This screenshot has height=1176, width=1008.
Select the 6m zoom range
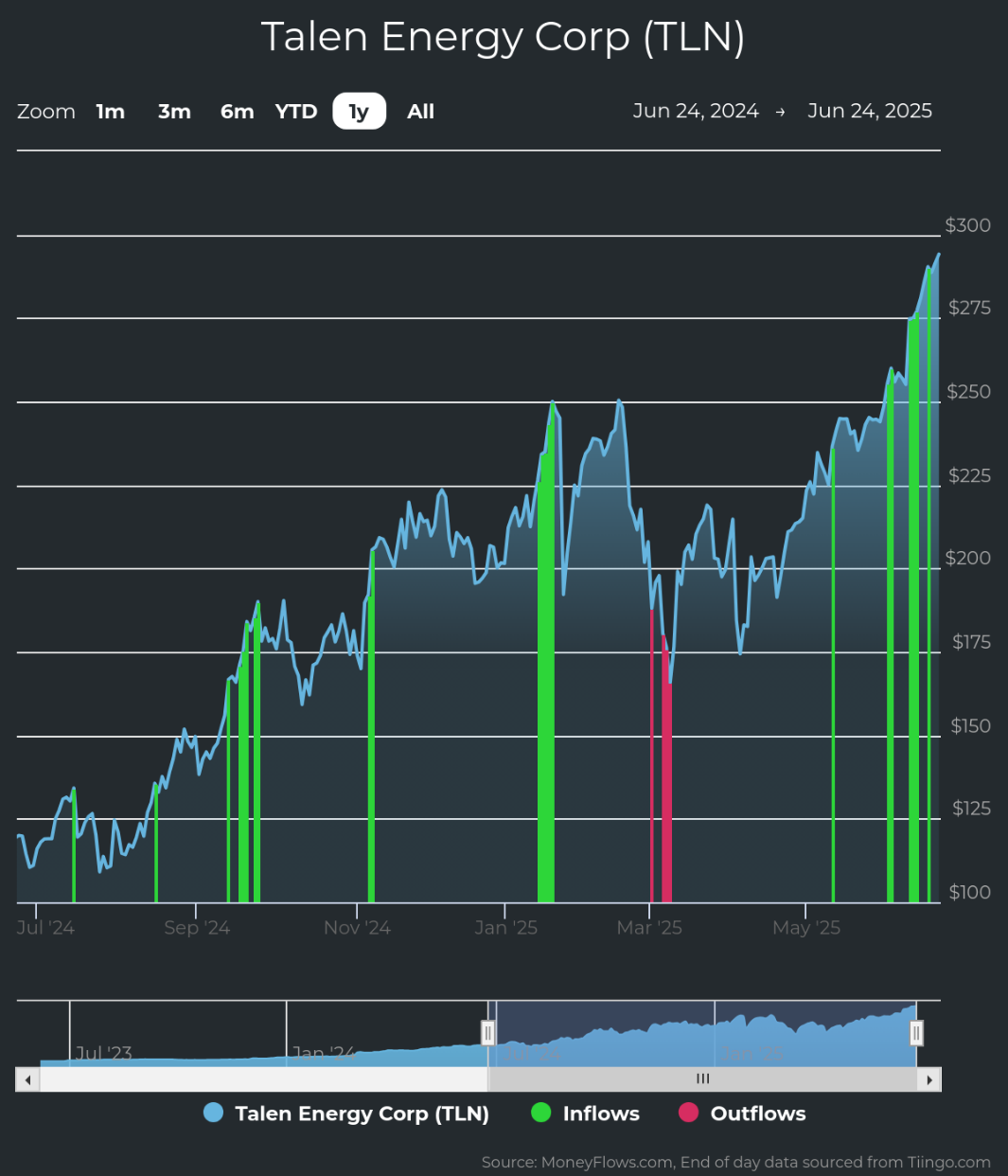(x=238, y=112)
